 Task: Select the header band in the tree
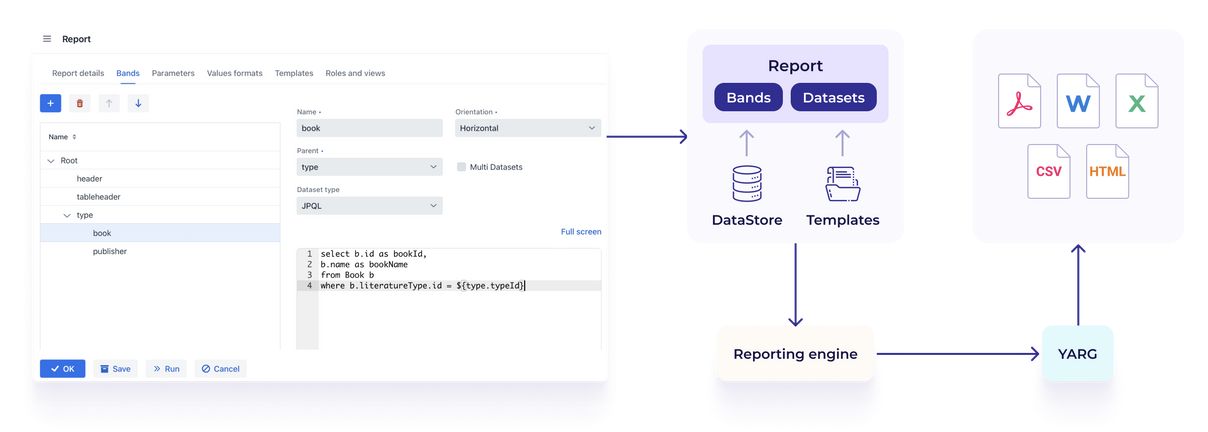160,179
